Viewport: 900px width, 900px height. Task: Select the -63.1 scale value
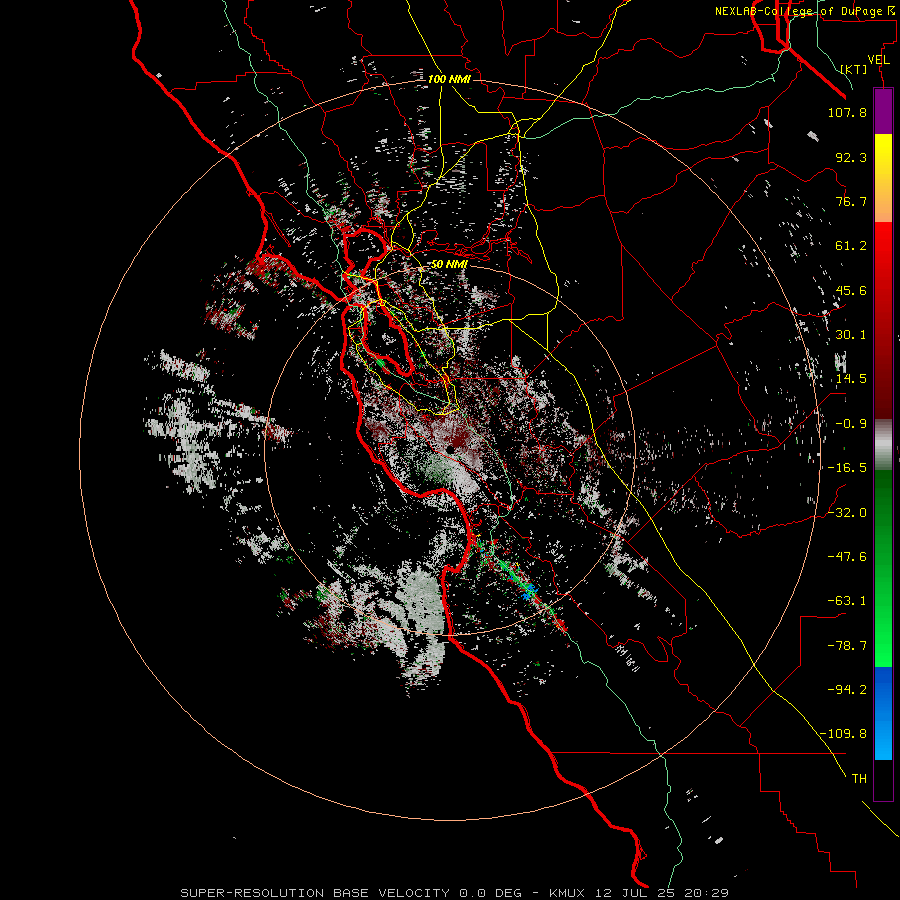847,601
